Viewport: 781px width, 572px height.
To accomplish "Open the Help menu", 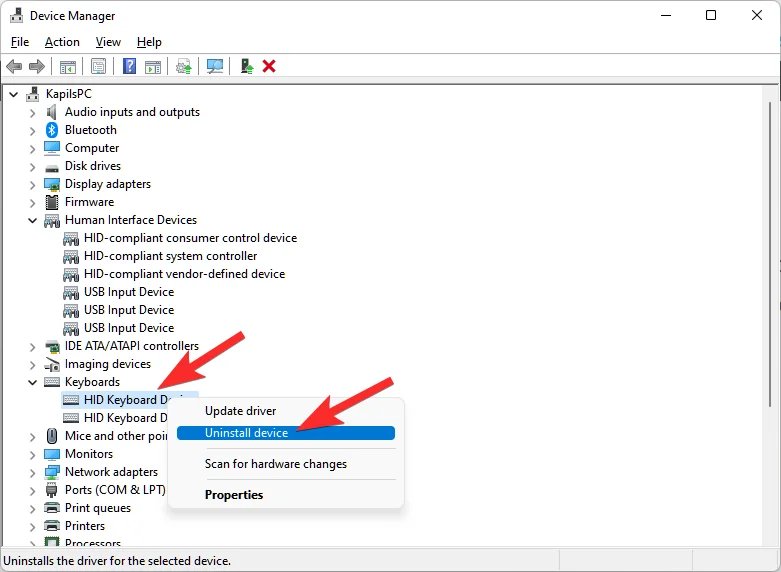I will 149,42.
